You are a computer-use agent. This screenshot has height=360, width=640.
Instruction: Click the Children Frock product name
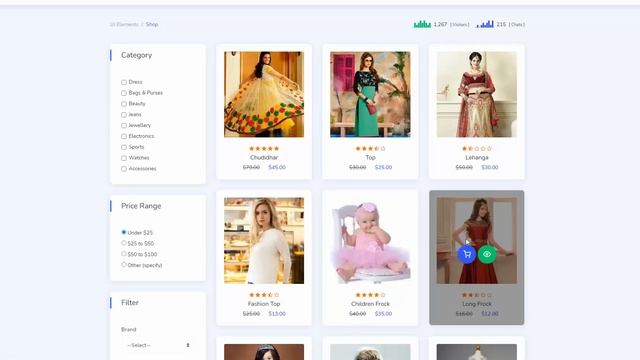coord(370,304)
